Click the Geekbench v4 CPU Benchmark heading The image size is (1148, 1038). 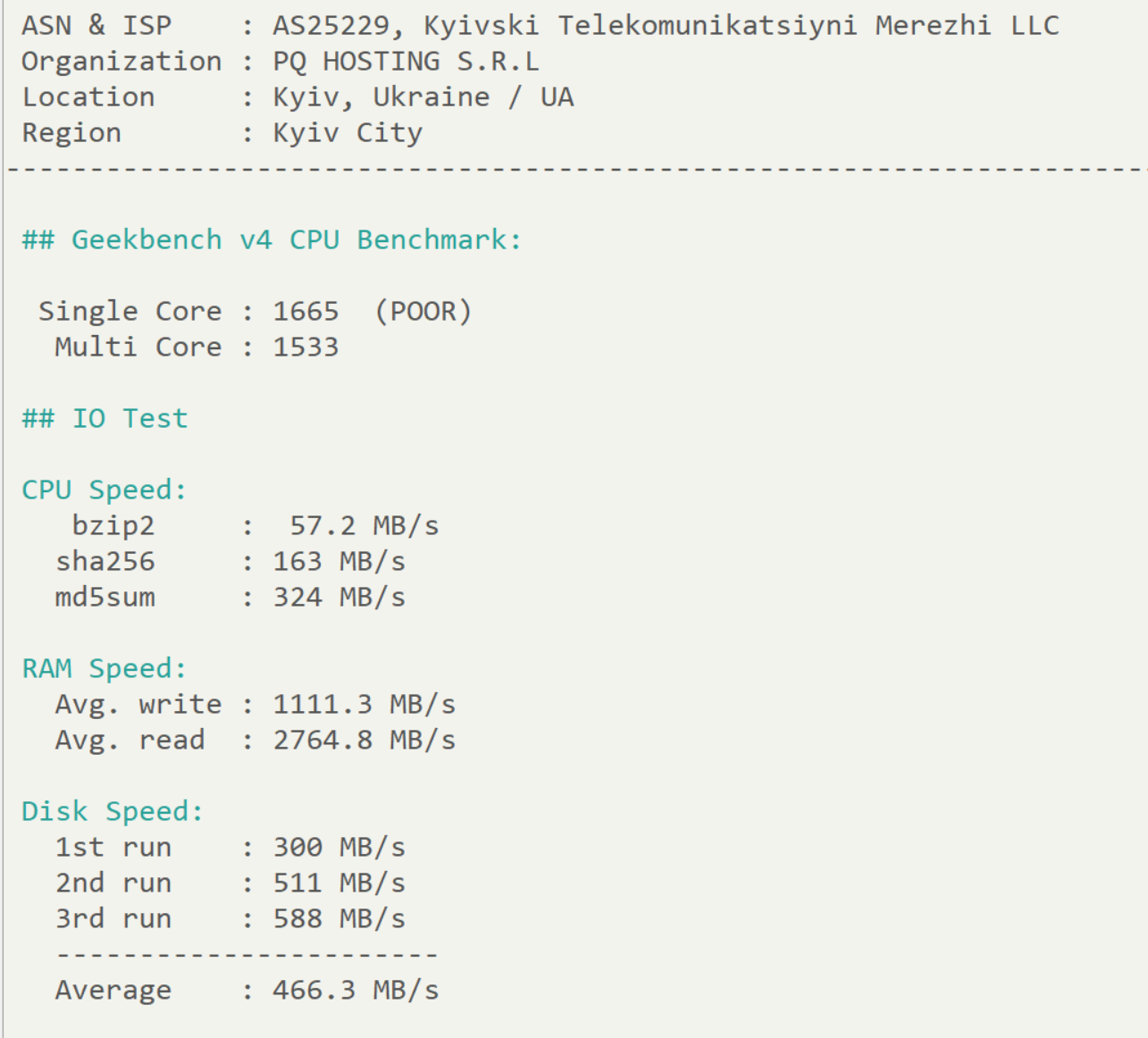272,239
